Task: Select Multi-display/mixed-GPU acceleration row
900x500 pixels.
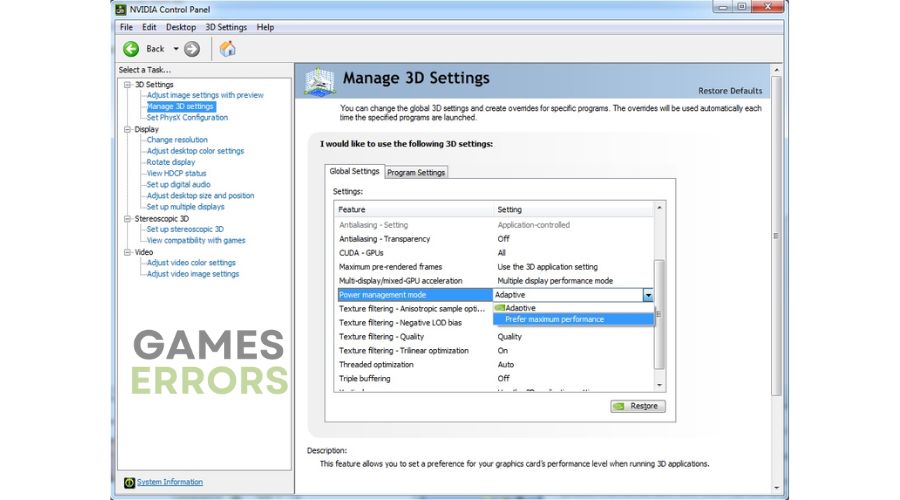Action: (x=495, y=281)
